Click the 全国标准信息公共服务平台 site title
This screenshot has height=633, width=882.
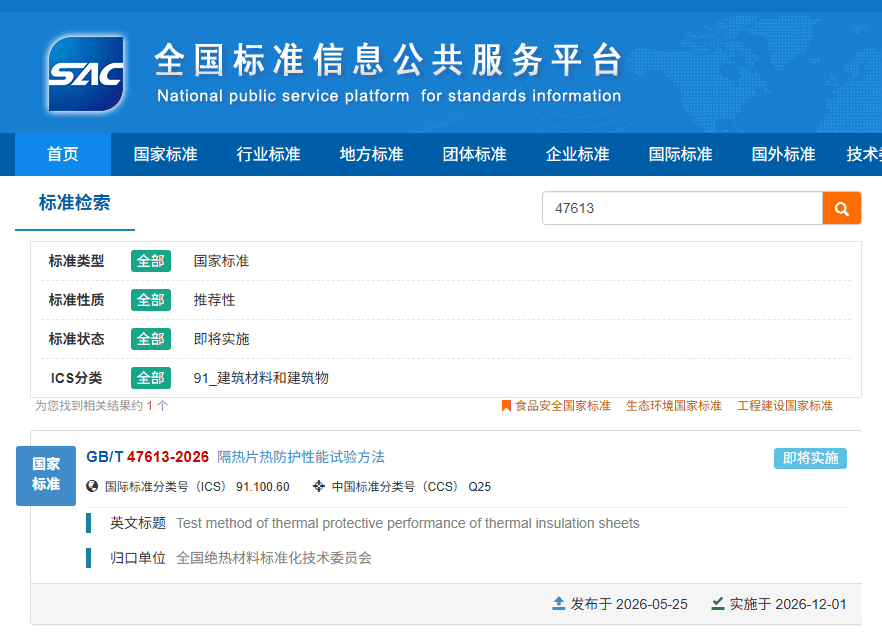(x=388, y=60)
